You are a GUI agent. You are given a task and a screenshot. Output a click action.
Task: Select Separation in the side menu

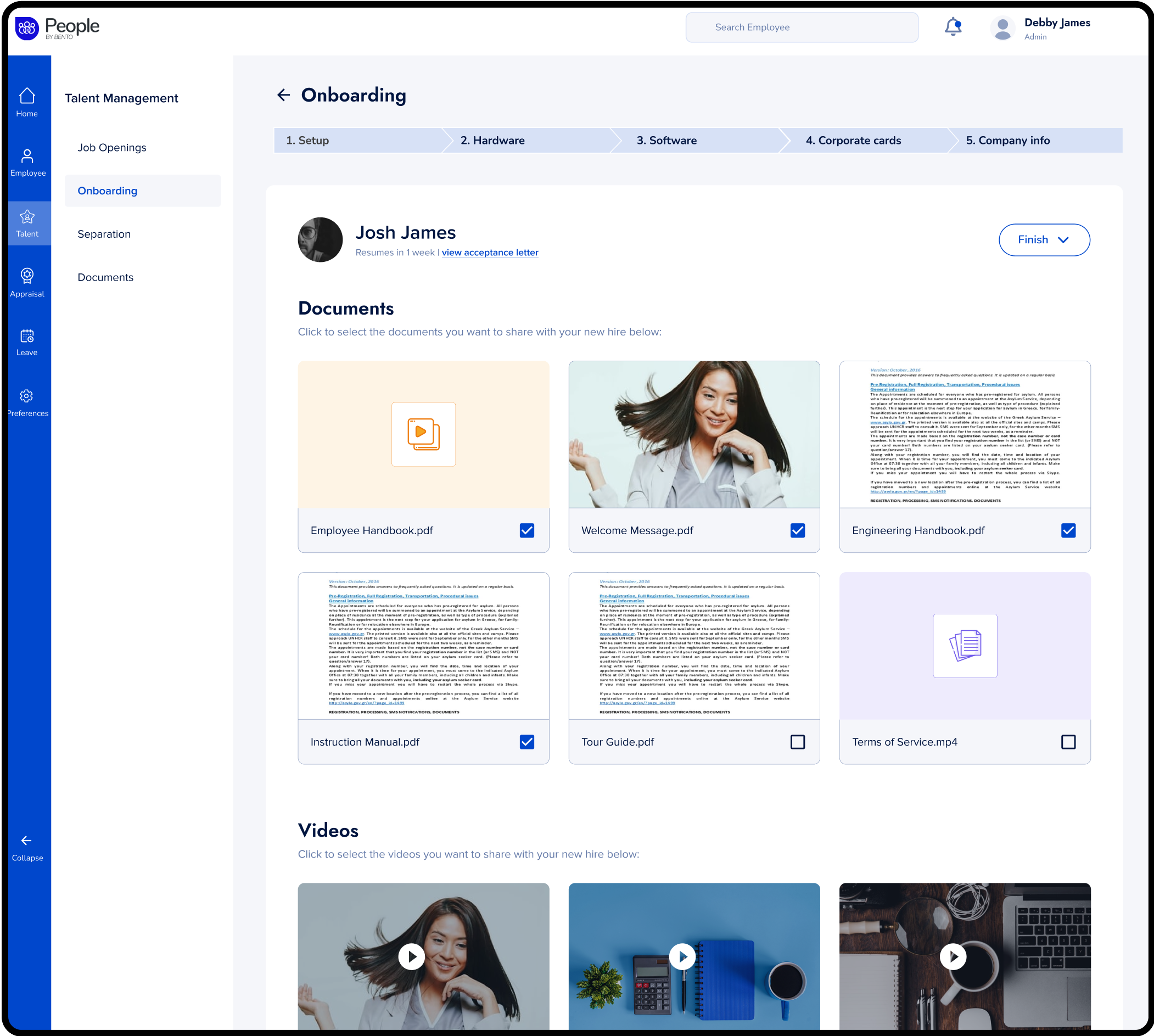pyautogui.click(x=104, y=234)
